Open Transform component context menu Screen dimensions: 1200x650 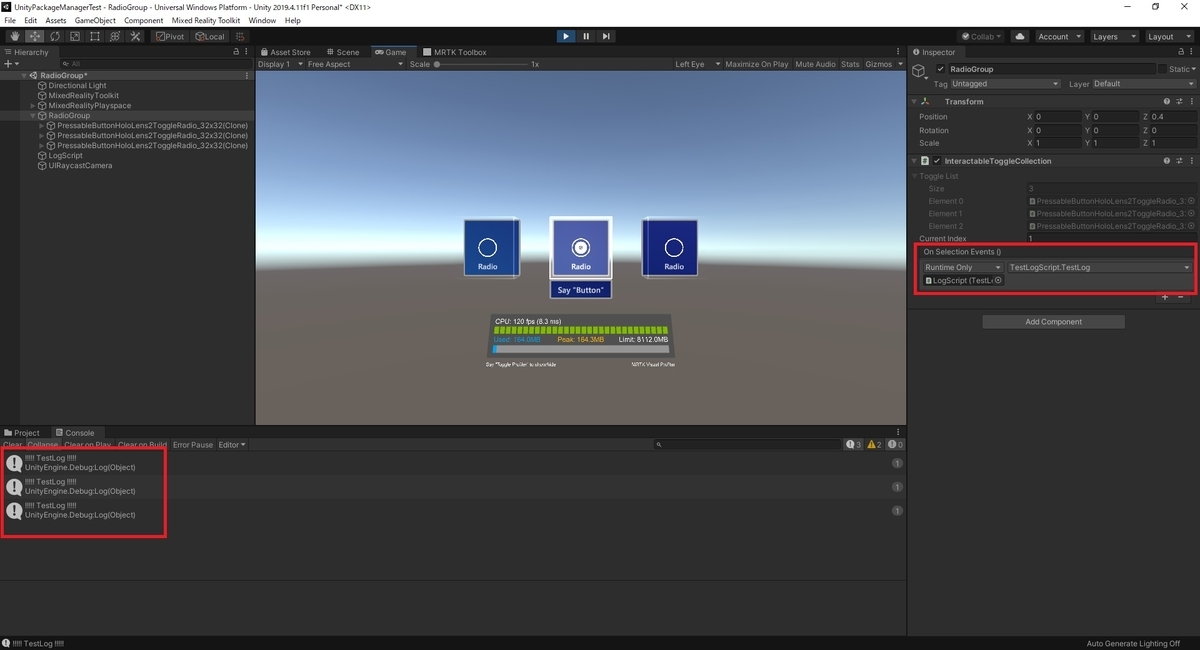(x=1191, y=102)
